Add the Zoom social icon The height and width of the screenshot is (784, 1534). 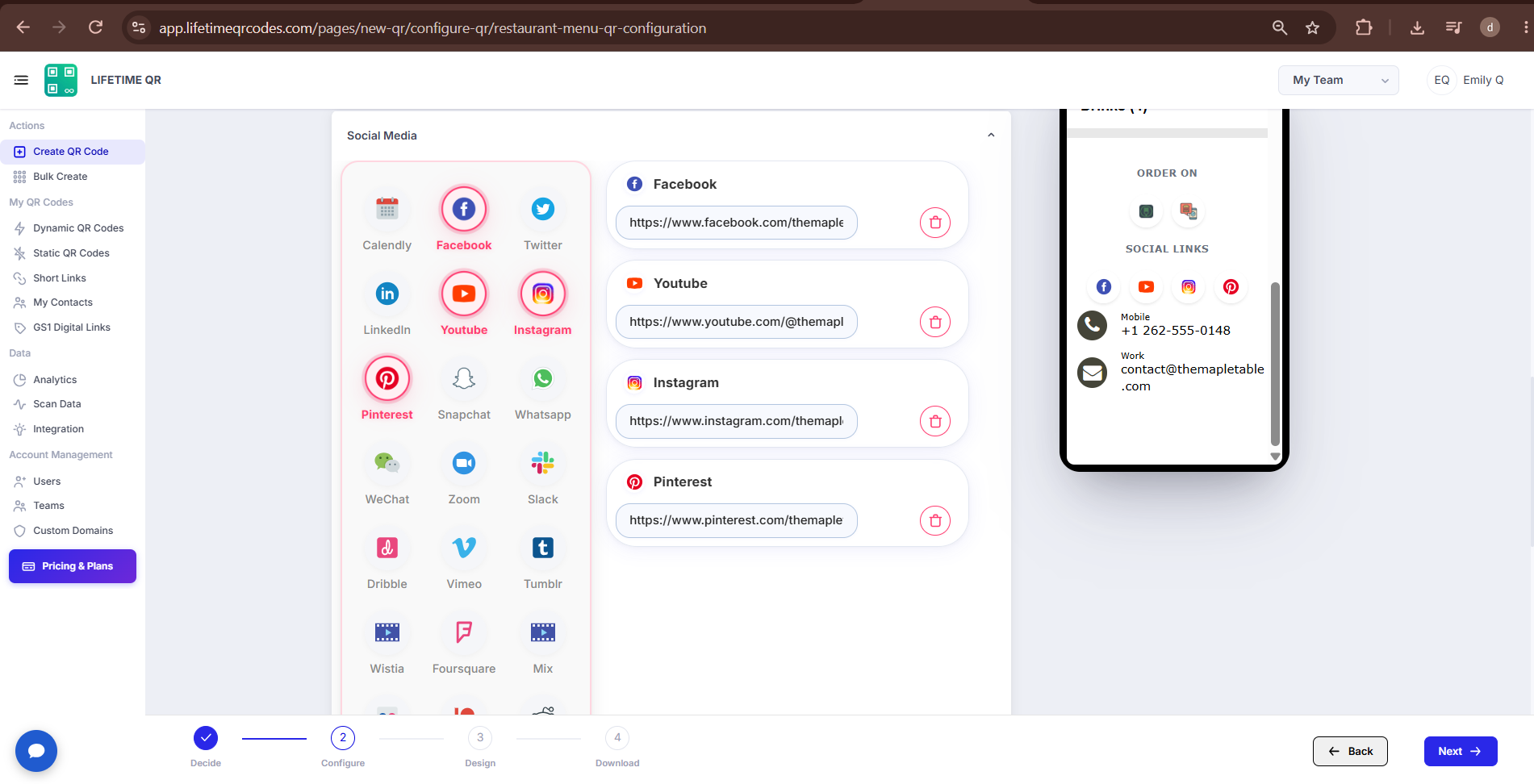pyautogui.click(x=464, y=464)
